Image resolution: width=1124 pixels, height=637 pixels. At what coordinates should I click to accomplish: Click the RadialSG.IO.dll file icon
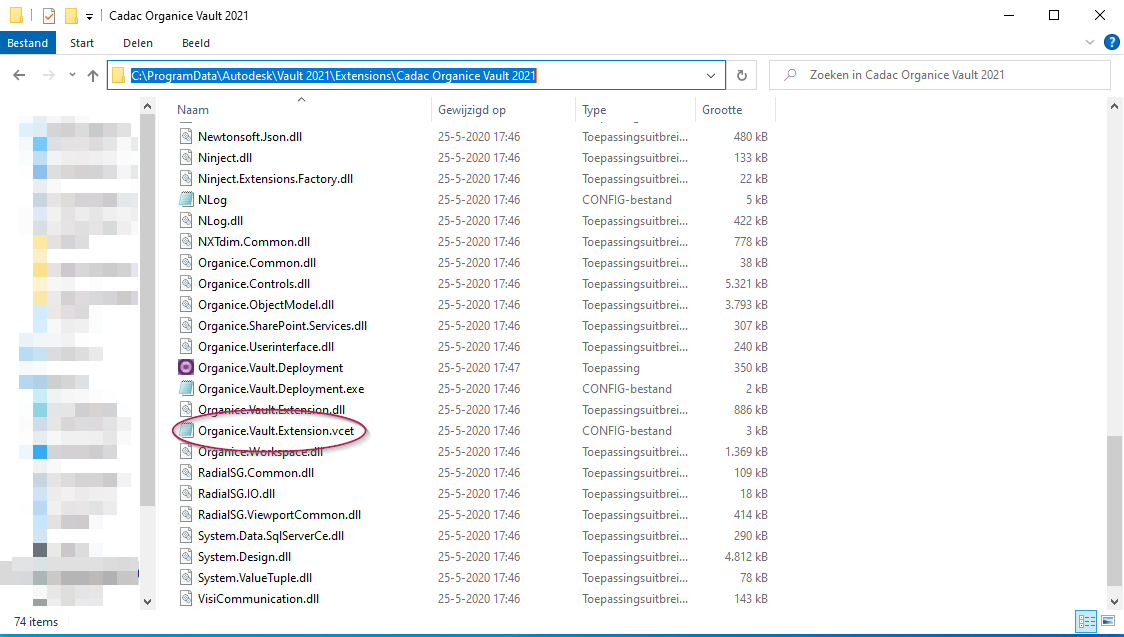pyautogui.click(x=186, y=494)
